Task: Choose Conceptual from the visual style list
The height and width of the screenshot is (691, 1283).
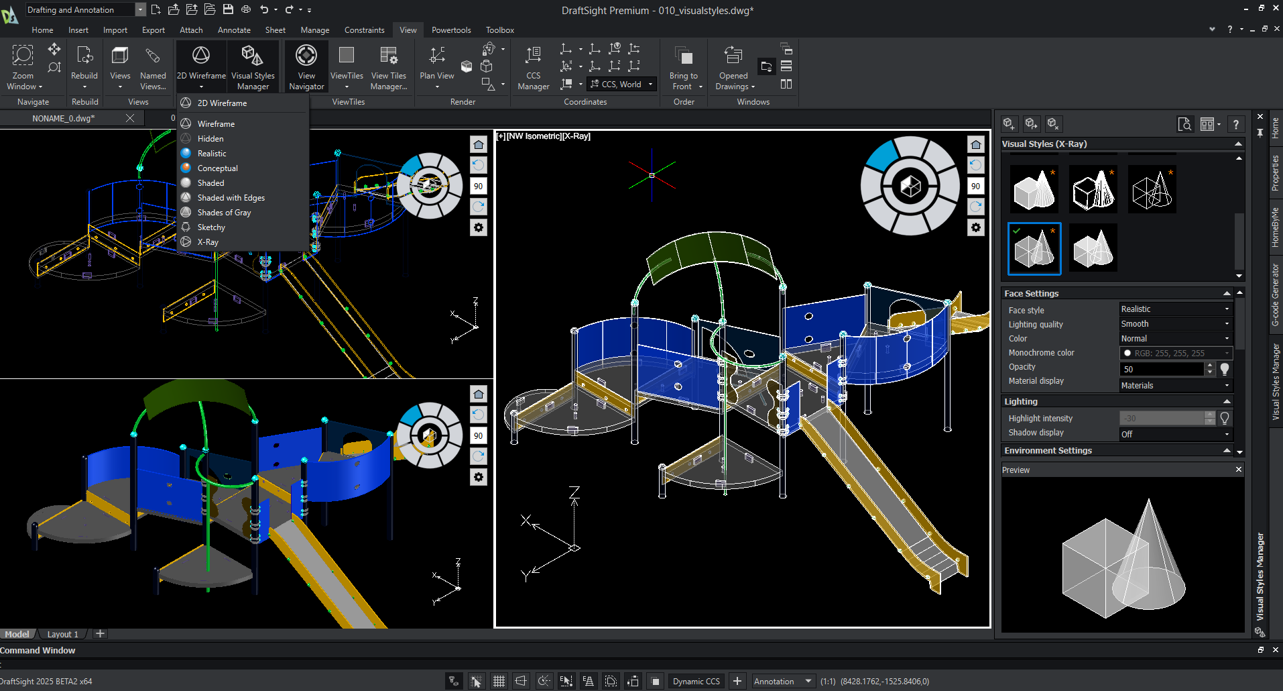Action: point(217,168)
